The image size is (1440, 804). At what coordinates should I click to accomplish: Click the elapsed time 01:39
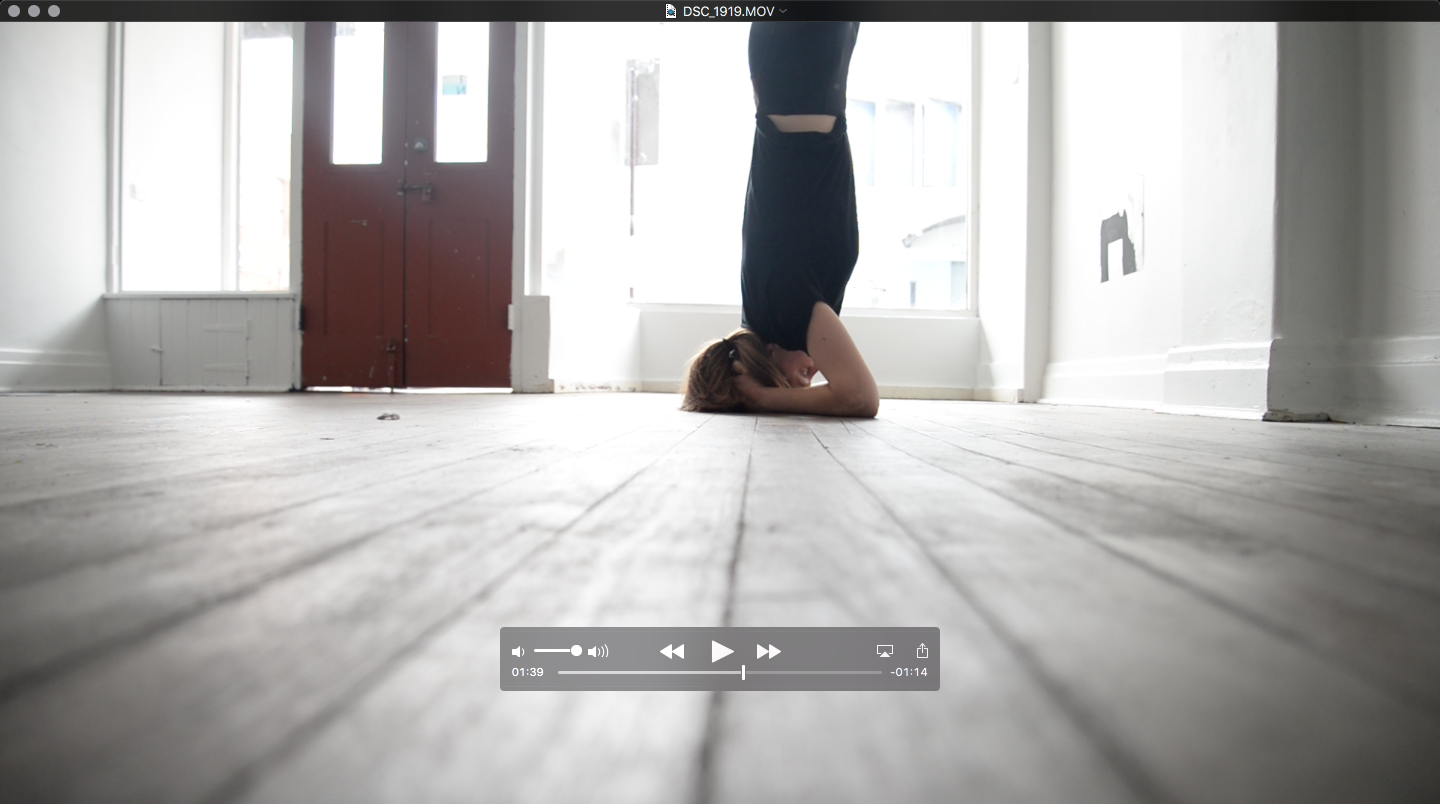[528, 672]
